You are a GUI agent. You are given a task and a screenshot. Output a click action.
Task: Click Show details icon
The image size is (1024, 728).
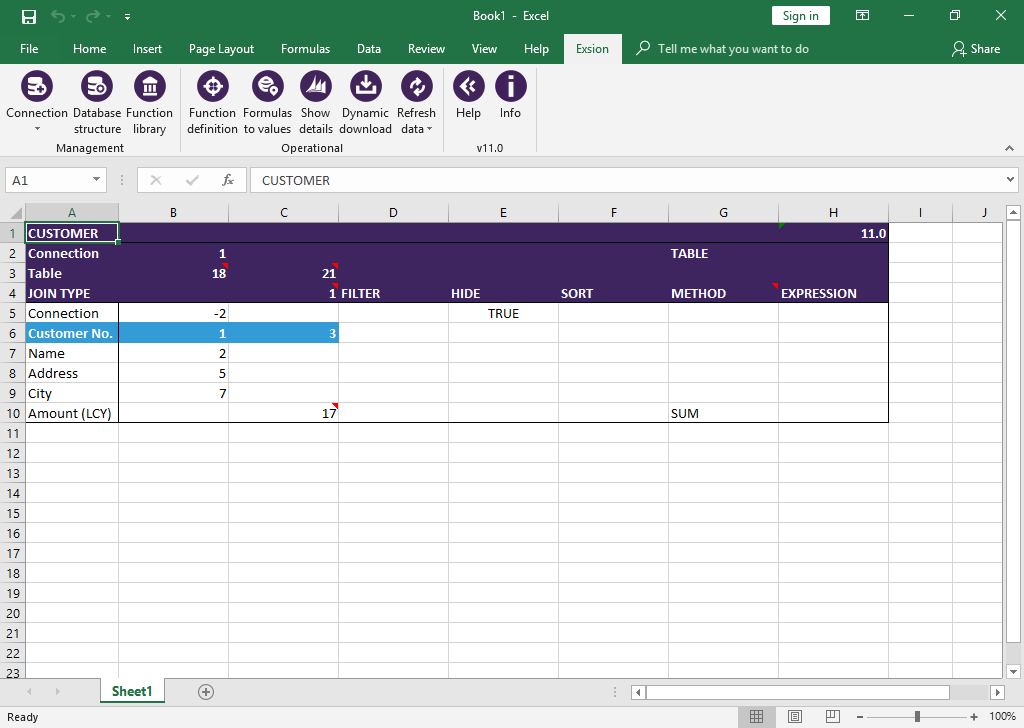coord(316,87)
